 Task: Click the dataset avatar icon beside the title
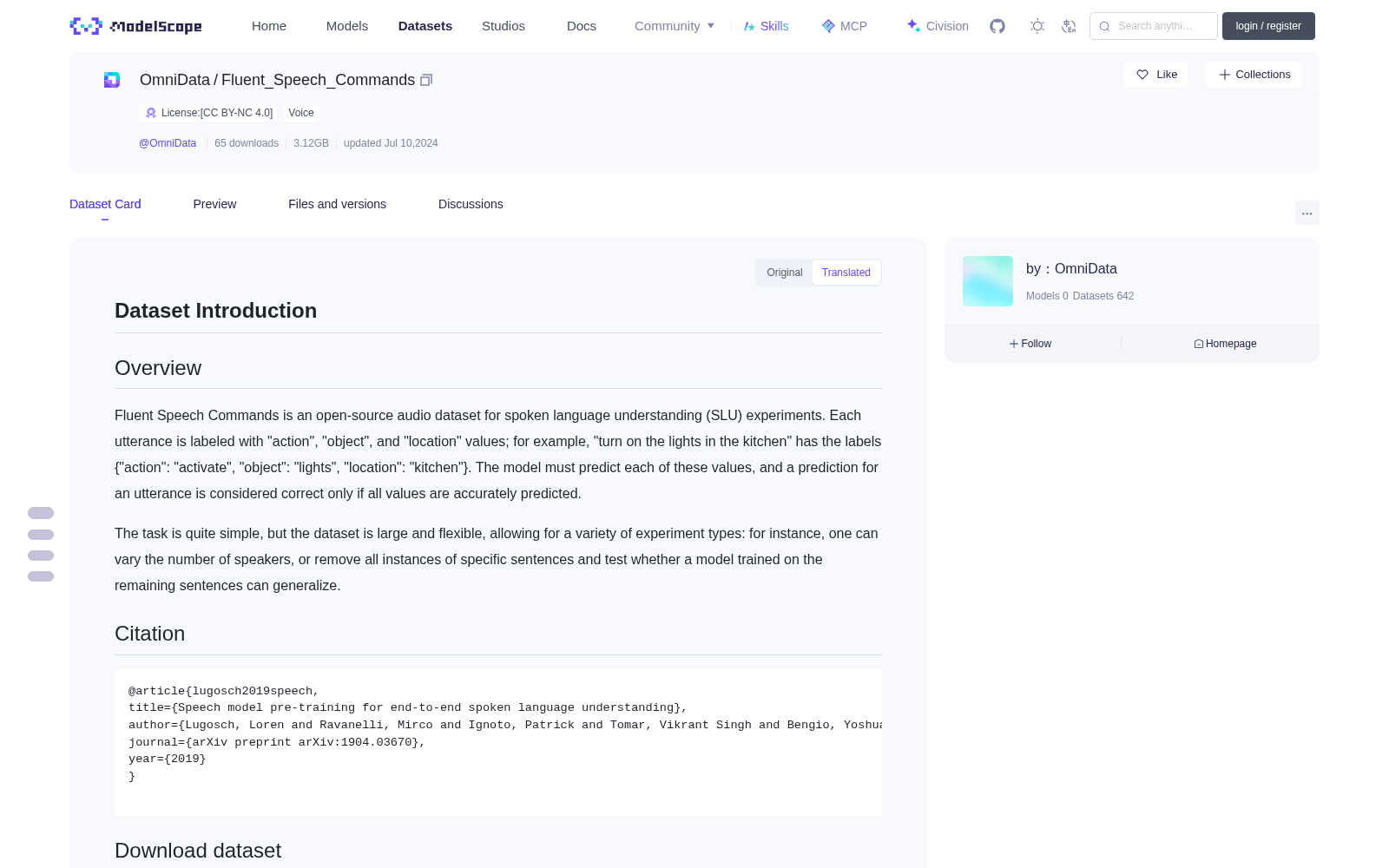[112, 80]
